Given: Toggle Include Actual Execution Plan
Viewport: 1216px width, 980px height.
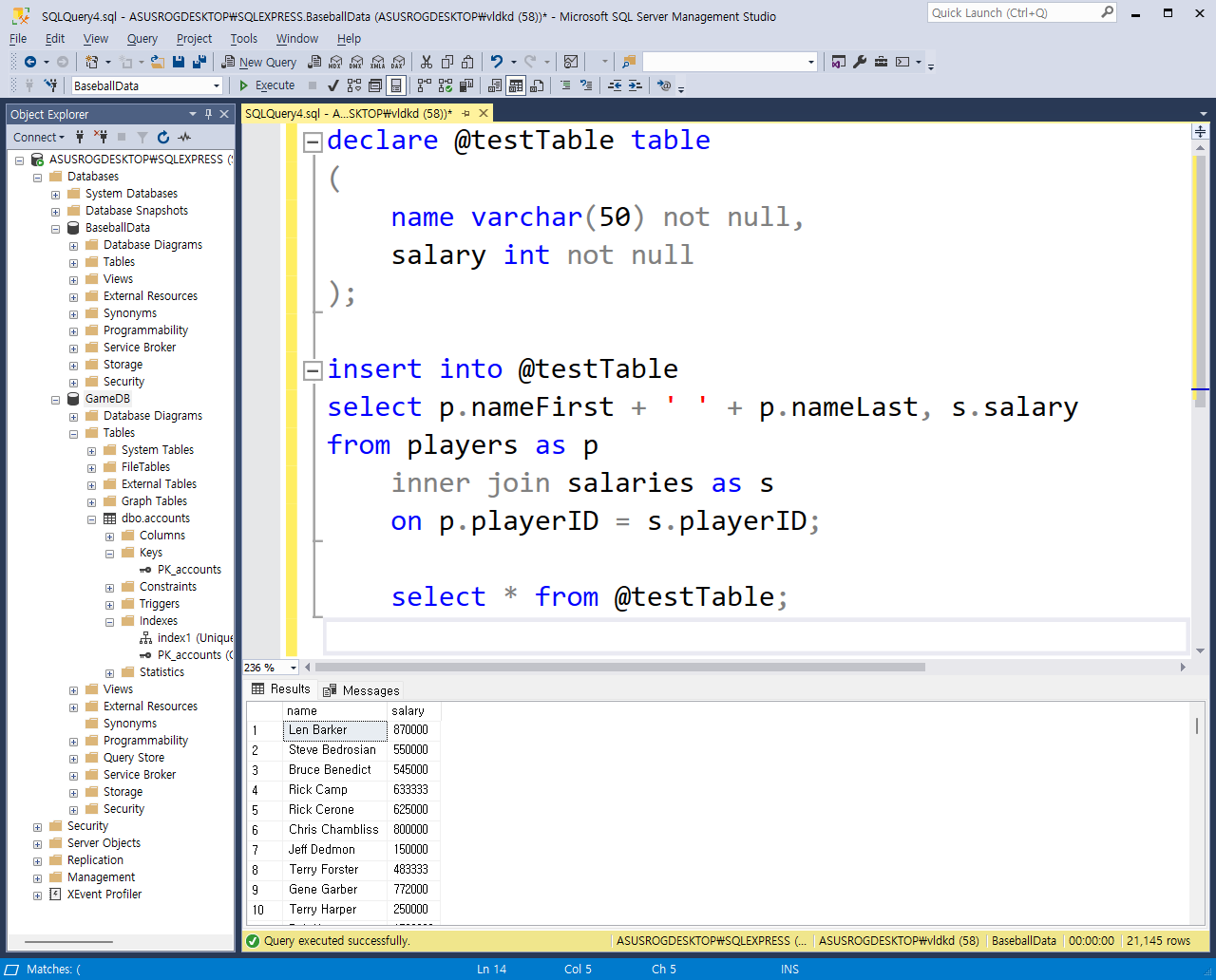Looking at the screenshot, I should pyautogui.click(x=425, y=85).
